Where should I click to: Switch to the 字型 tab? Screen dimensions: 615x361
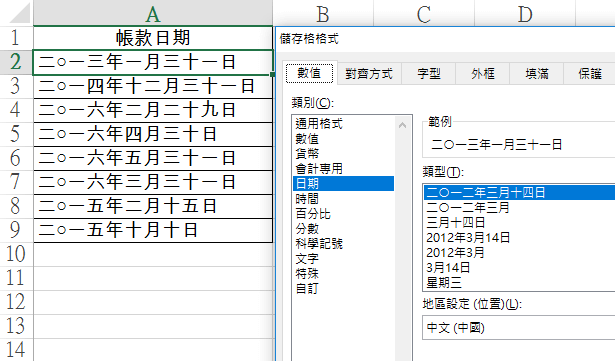pyautogui.click(x=429, y=74)
